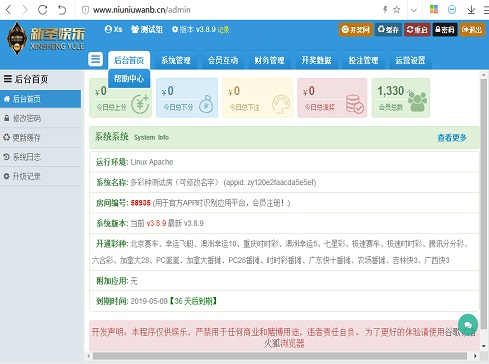Viewport: 489px width, 364px height.
Task: Open the Xs user profile
Action: 113,29
